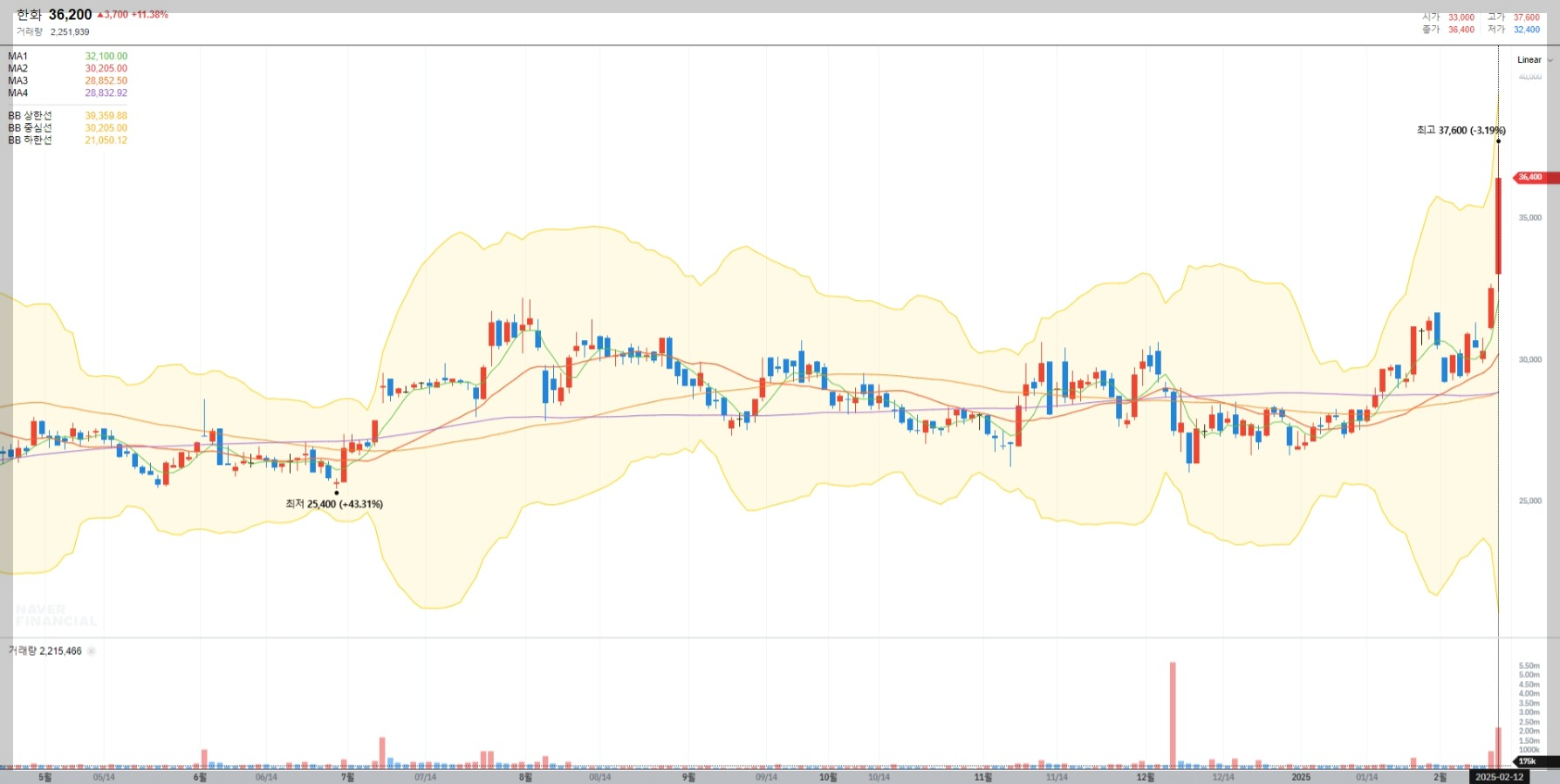Remove the 거래량 volume indicator with X
This screenshot has height=784, width=1560.
pos(92,651)
